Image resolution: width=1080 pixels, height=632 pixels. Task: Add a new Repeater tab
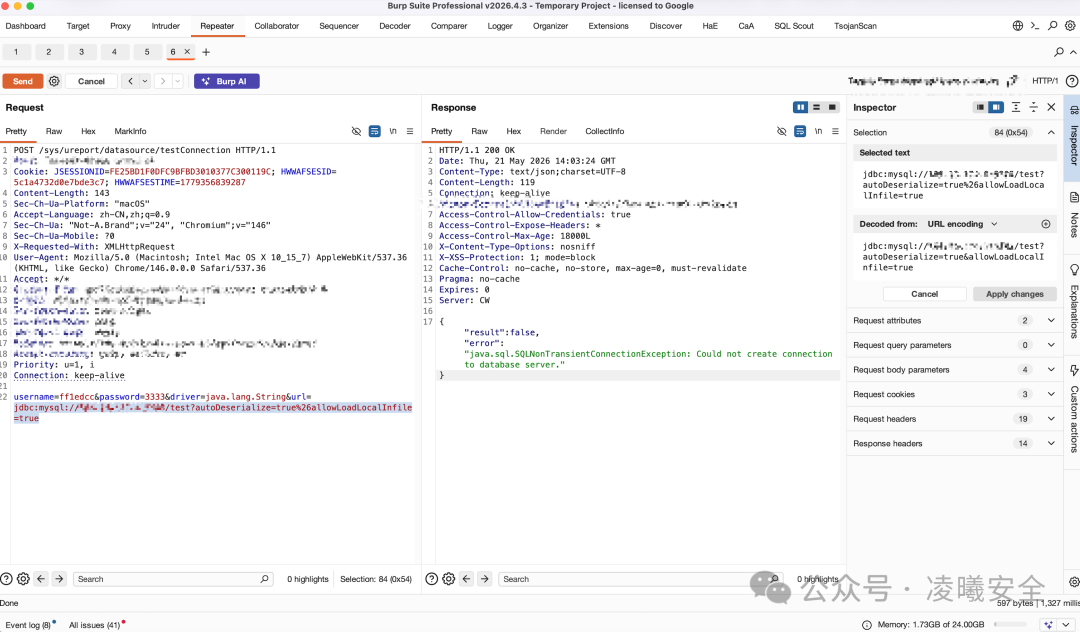(x=206, y=52)
